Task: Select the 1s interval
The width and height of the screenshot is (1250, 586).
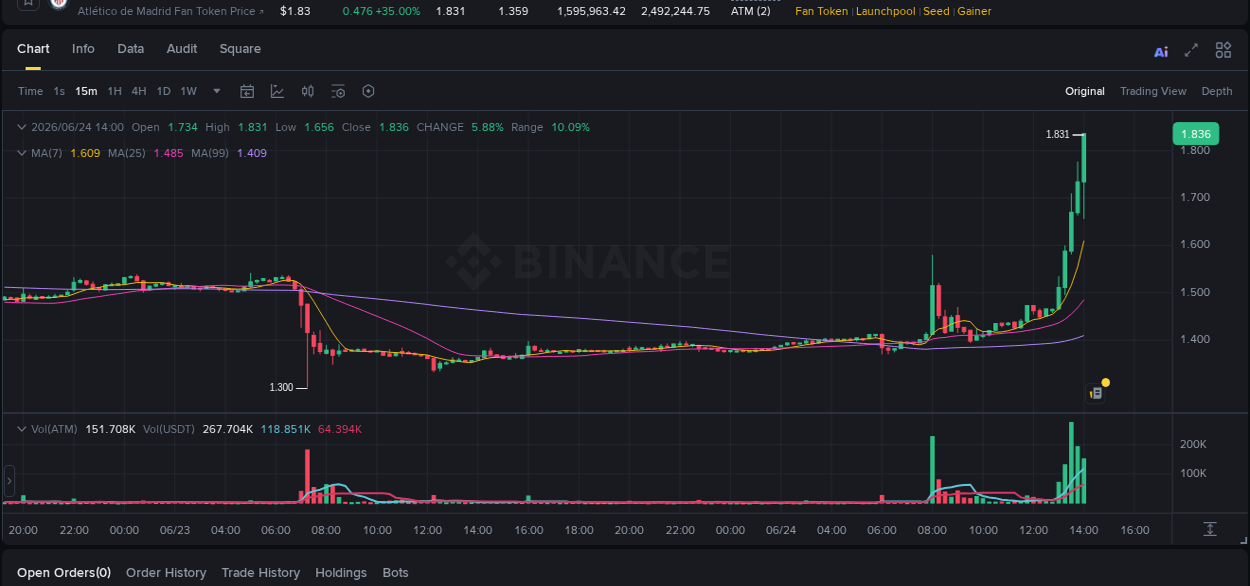Action: 59,91
